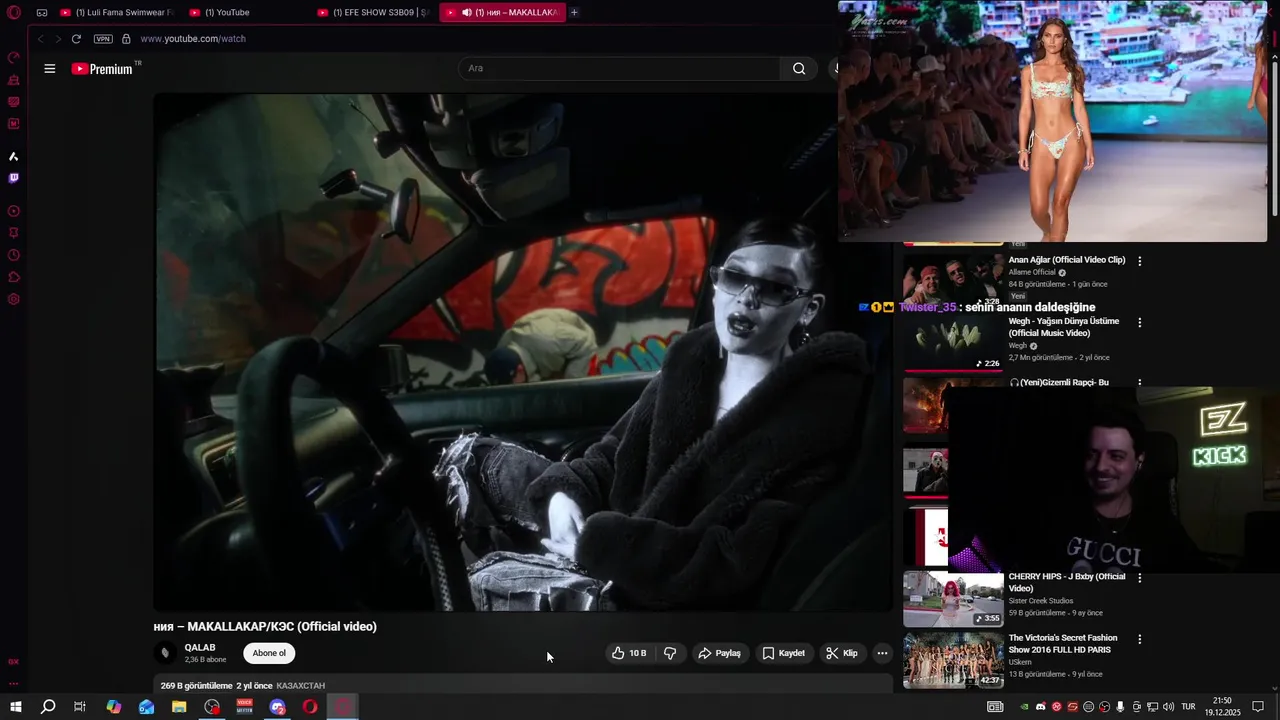Click the YouTube search magnifier button
The width and height of the screenshot is (1280, 720).
tap(799, 68)
